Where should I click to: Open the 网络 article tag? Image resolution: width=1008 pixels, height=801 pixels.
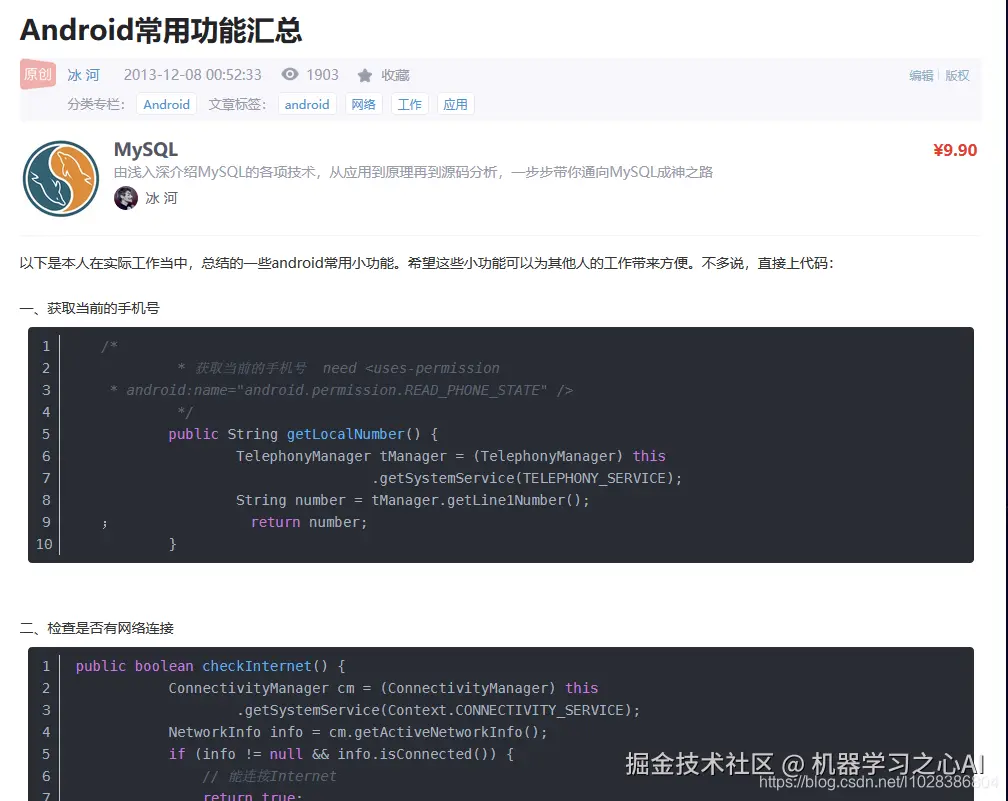[363, 104]
